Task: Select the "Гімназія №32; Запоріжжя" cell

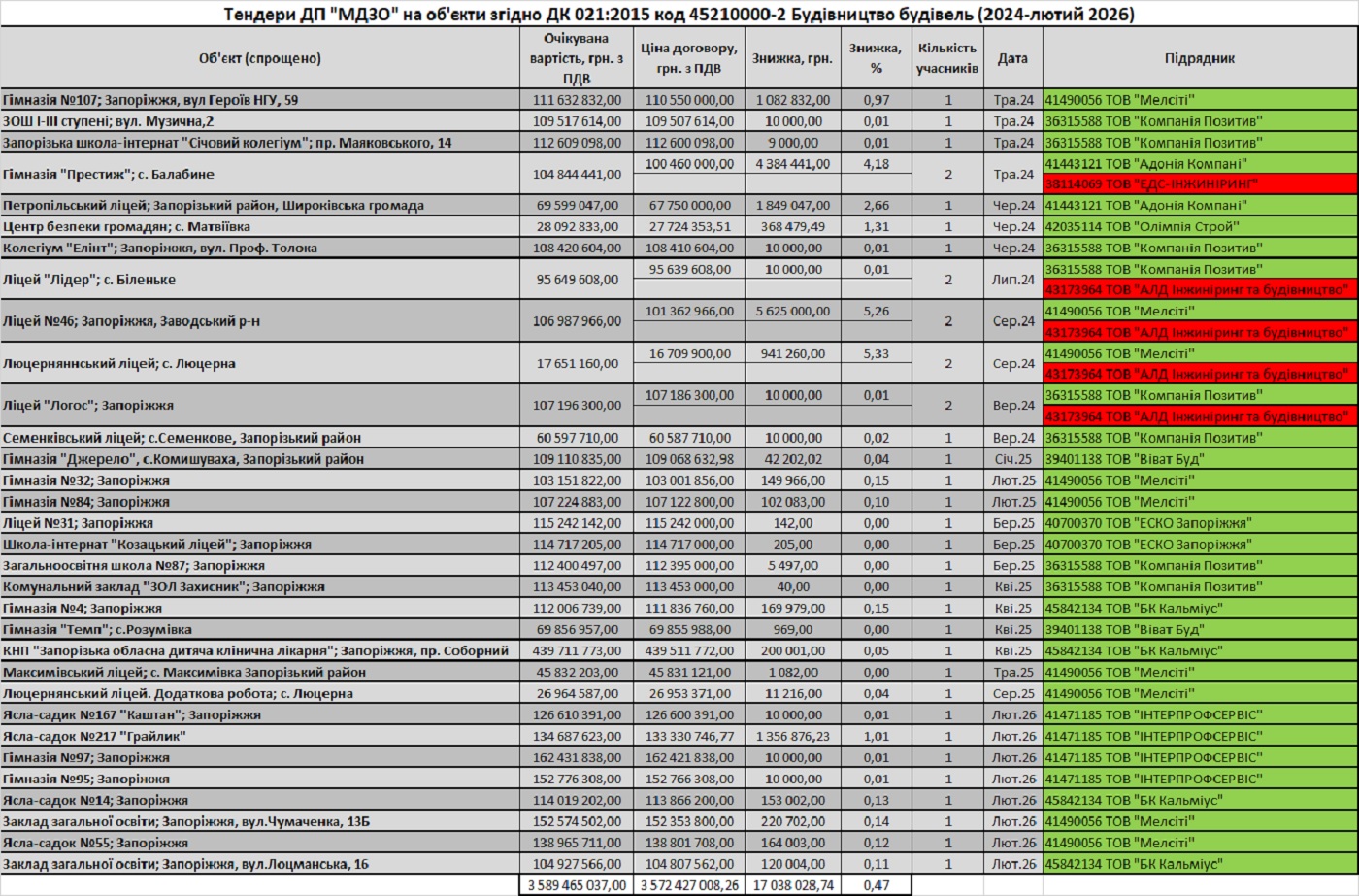Action: 259,481
